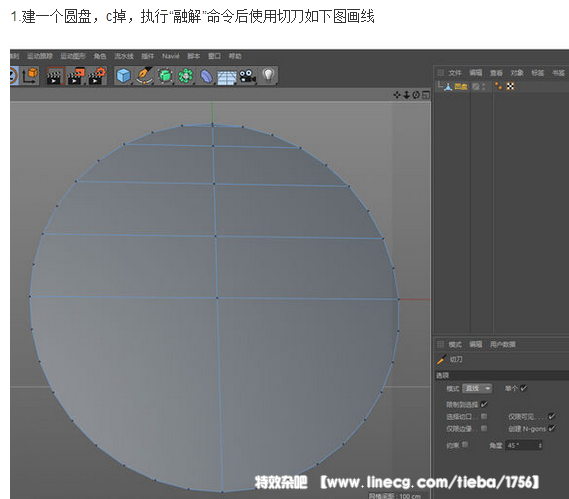This screenshot has height=499, width=569.
Task: Add a Camera via camera icon
Action: pyautogui.click(x=247, y=76)
